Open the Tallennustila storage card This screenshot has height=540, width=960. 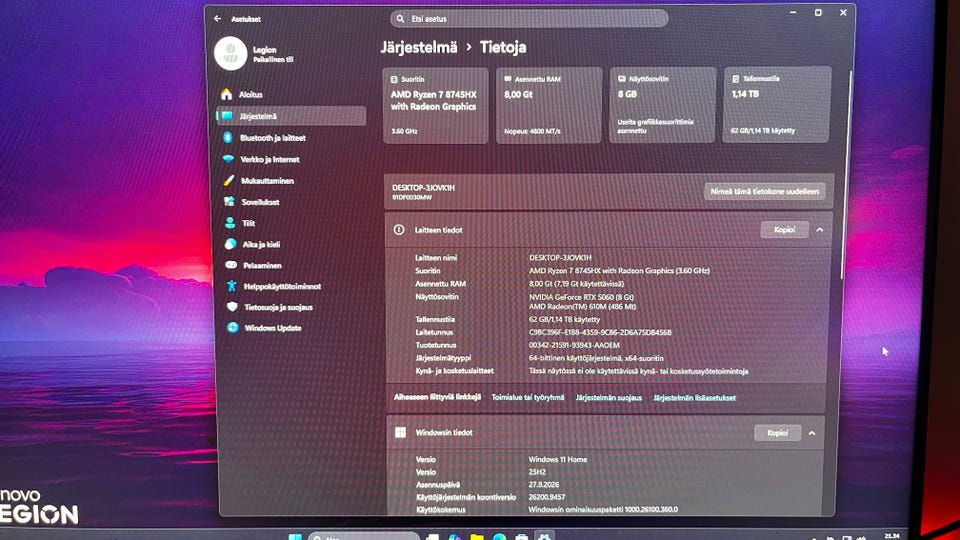pyautogui.click(x=777, y=105)
